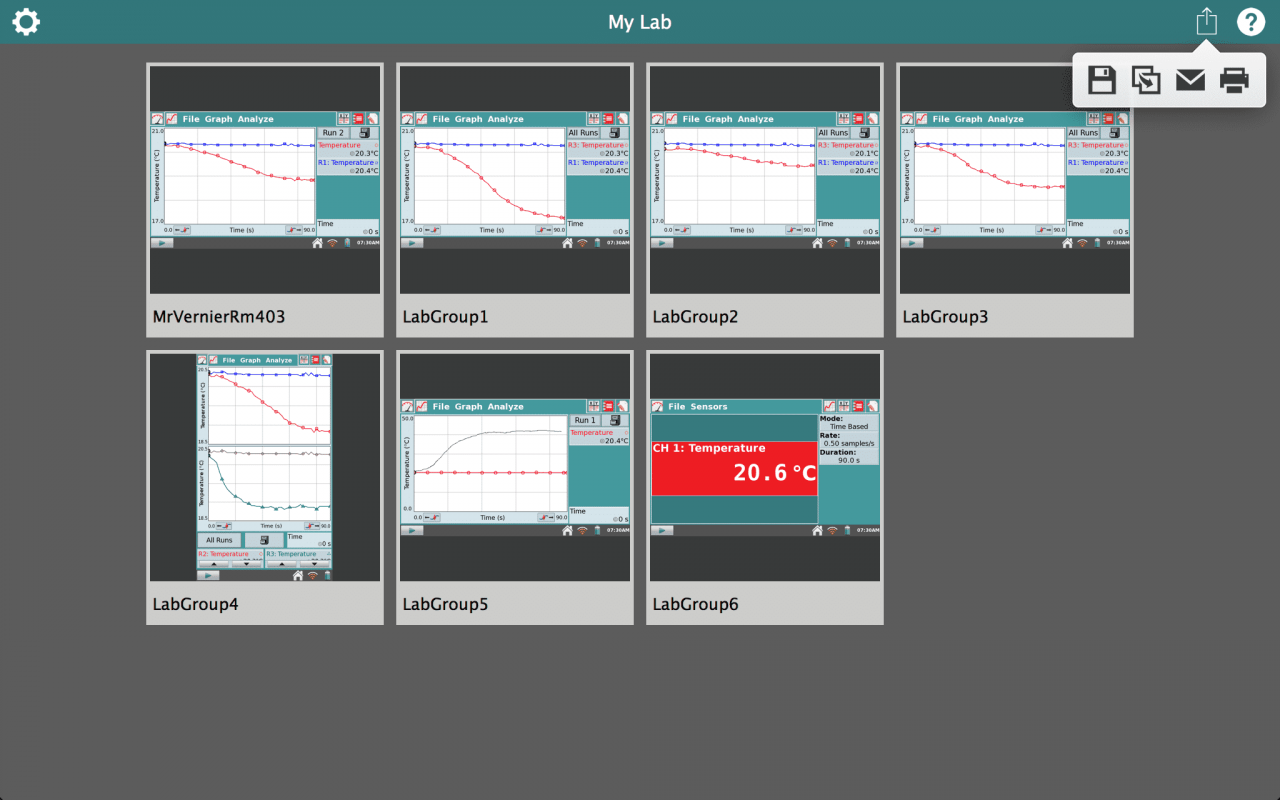This screenshot has height=800, width=1280.
Task: Tap the Home icon on LabGroup6 status bar
Action: pyautogui.click(x=818, y=530)
